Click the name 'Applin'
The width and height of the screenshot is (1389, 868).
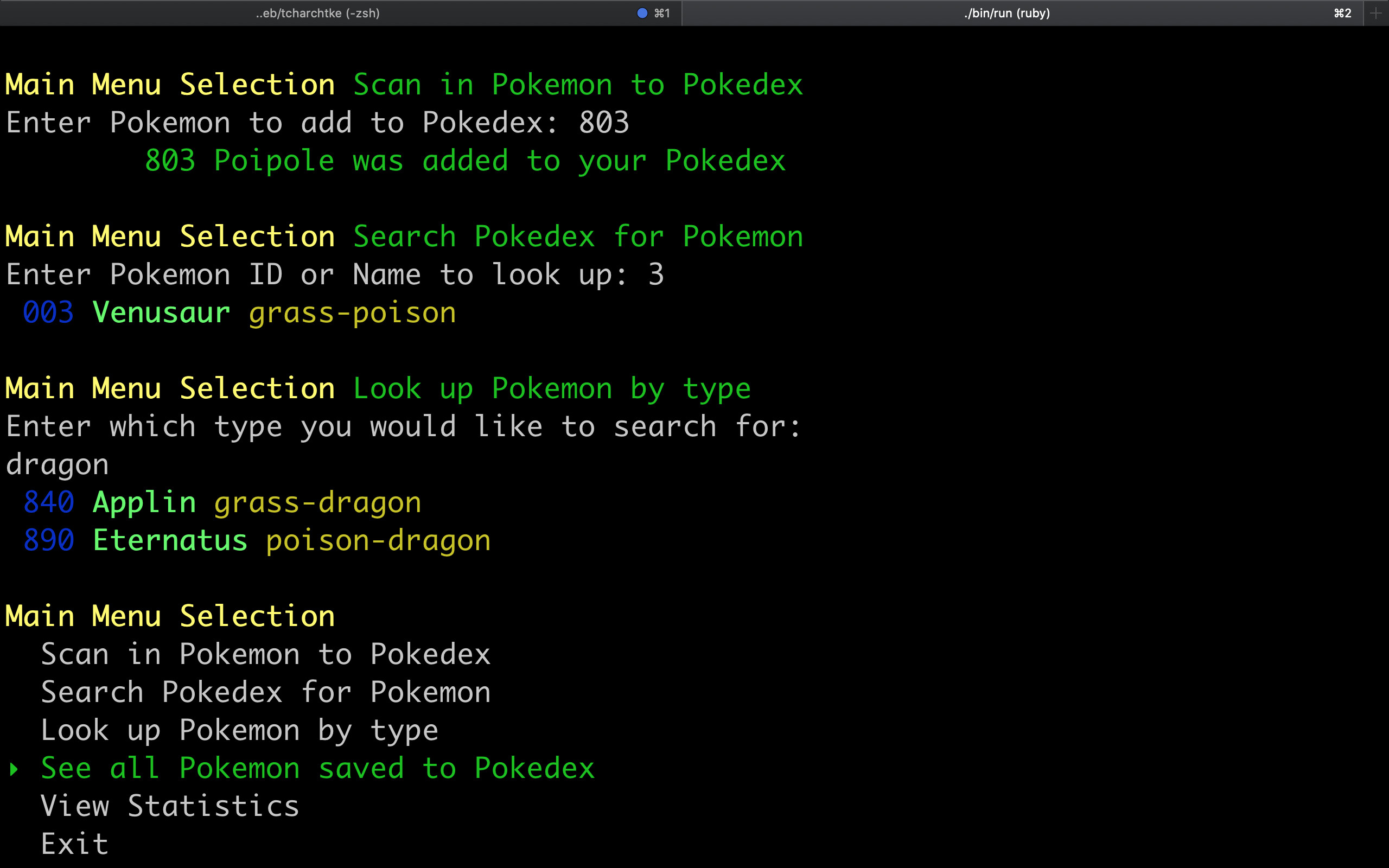[x=144, y=503]
